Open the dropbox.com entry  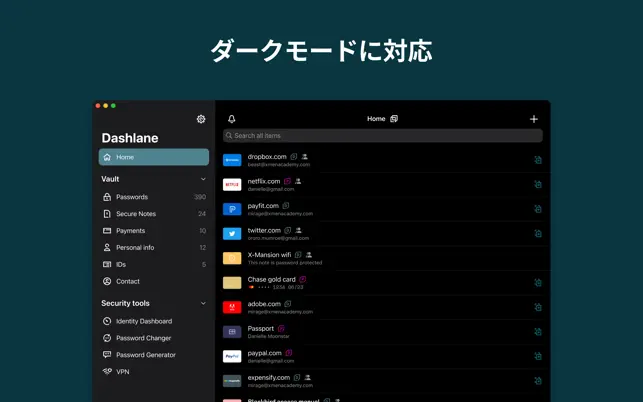[x=383, y=160]
